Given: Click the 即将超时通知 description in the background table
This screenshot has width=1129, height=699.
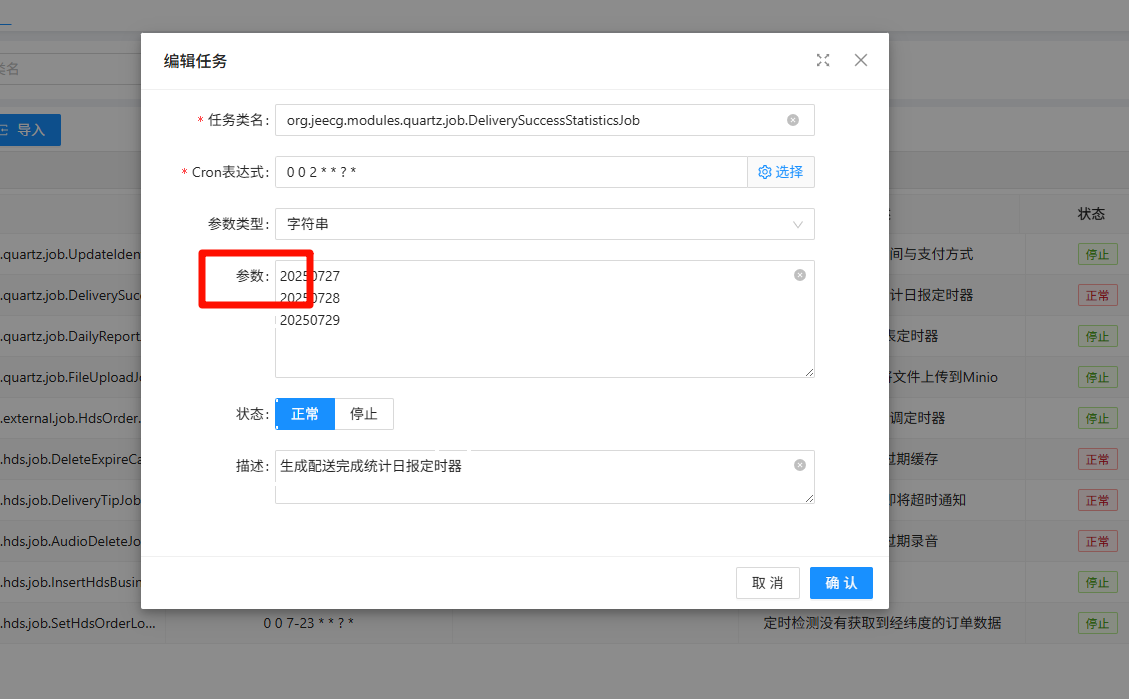Looking at the screenshot, I should (927, 500).
